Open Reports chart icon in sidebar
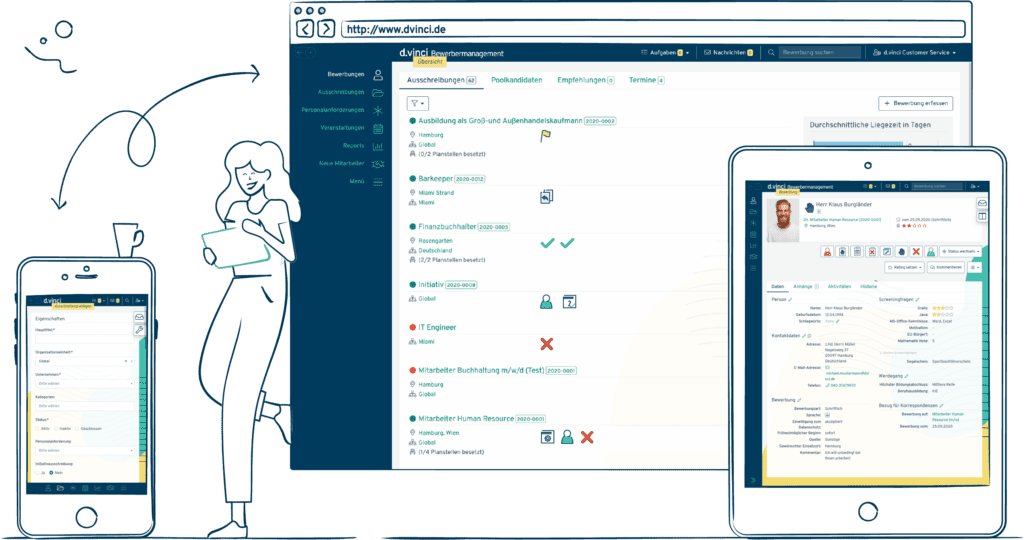The image size is (1024, 540). pyautogui.click(x=377, y=146)
